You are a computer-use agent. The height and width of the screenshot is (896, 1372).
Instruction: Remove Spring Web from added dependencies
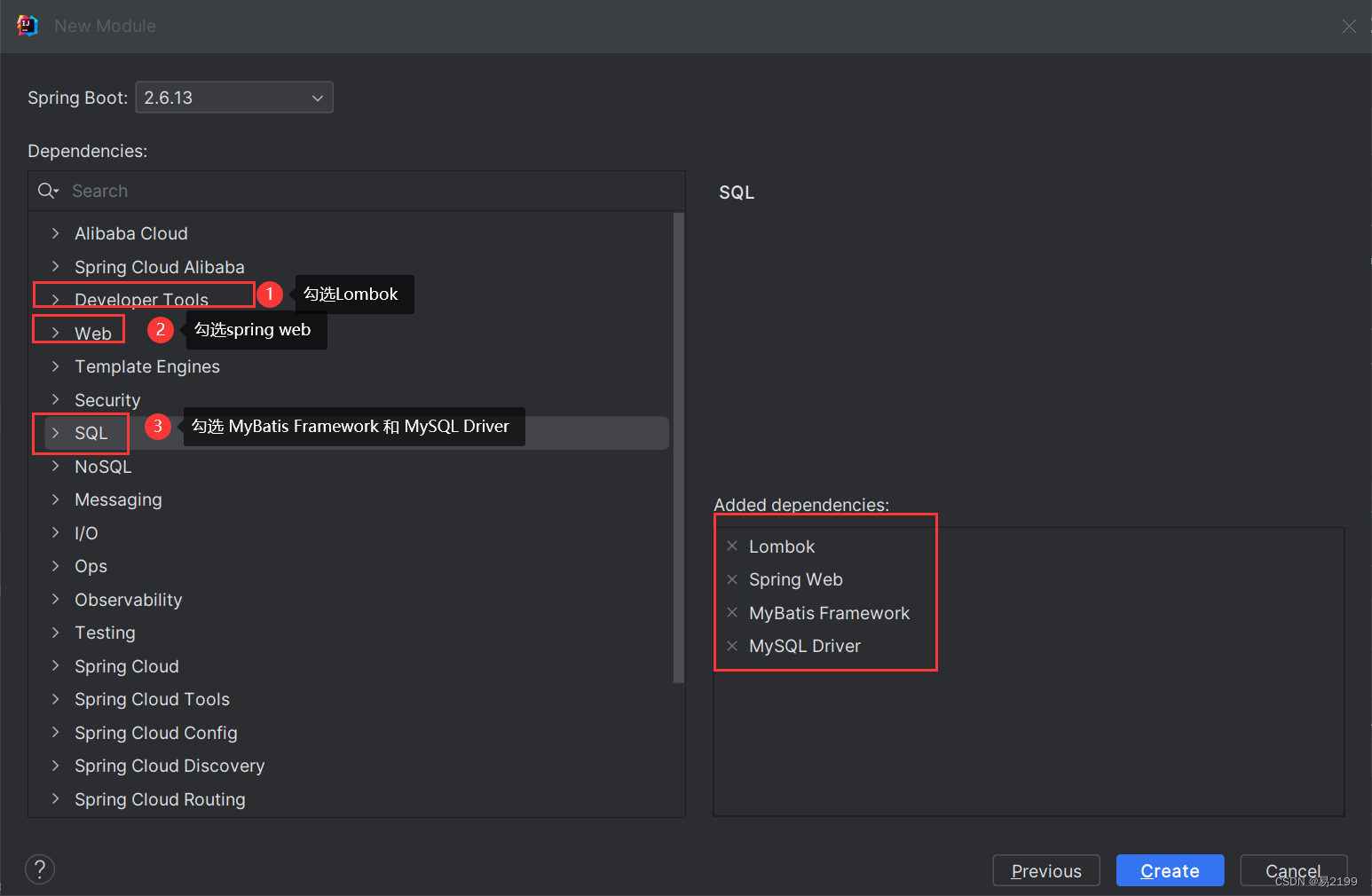click(x=732, y=579)
